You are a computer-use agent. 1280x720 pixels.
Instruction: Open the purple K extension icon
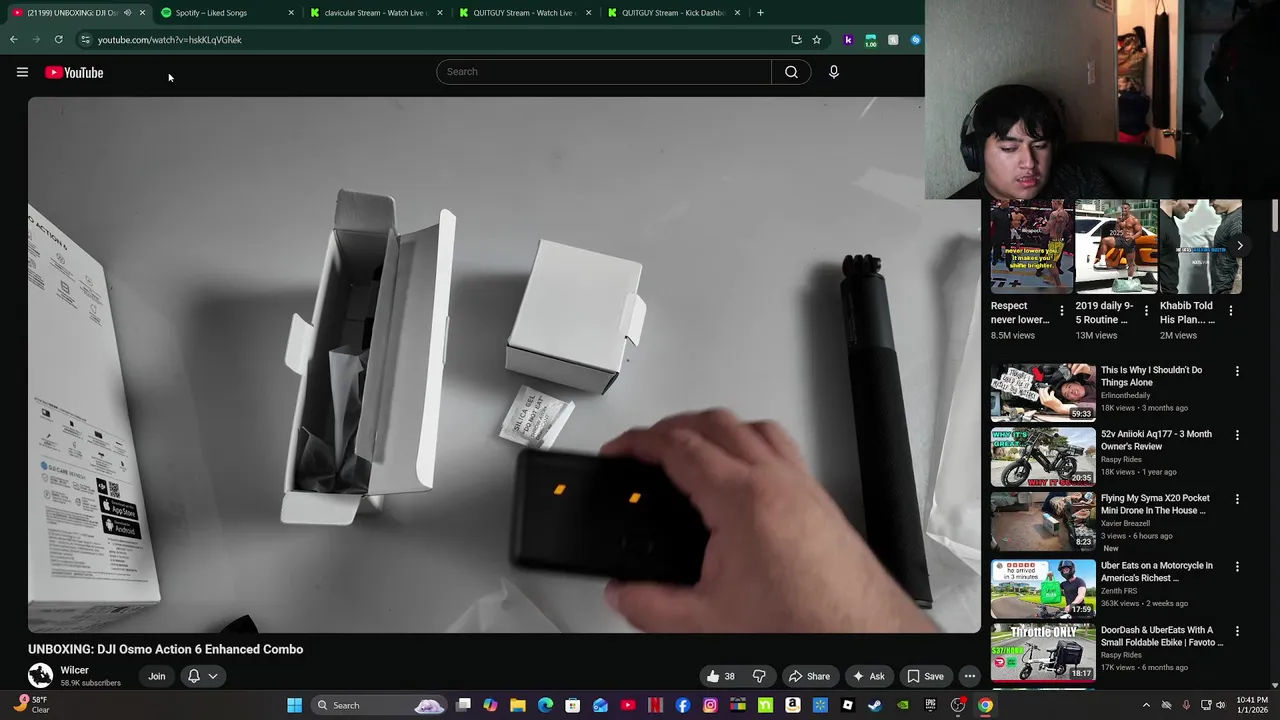point(848,40)
